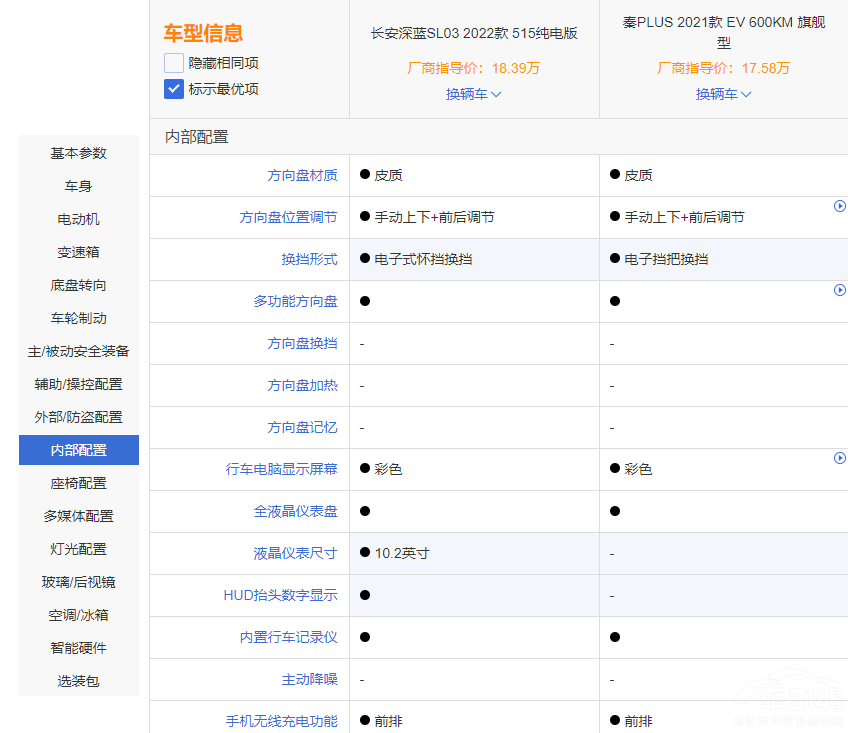Click the 手机无线充电功能 link
The height and width of the screenshot is (733, 848).
pos(281,721)
